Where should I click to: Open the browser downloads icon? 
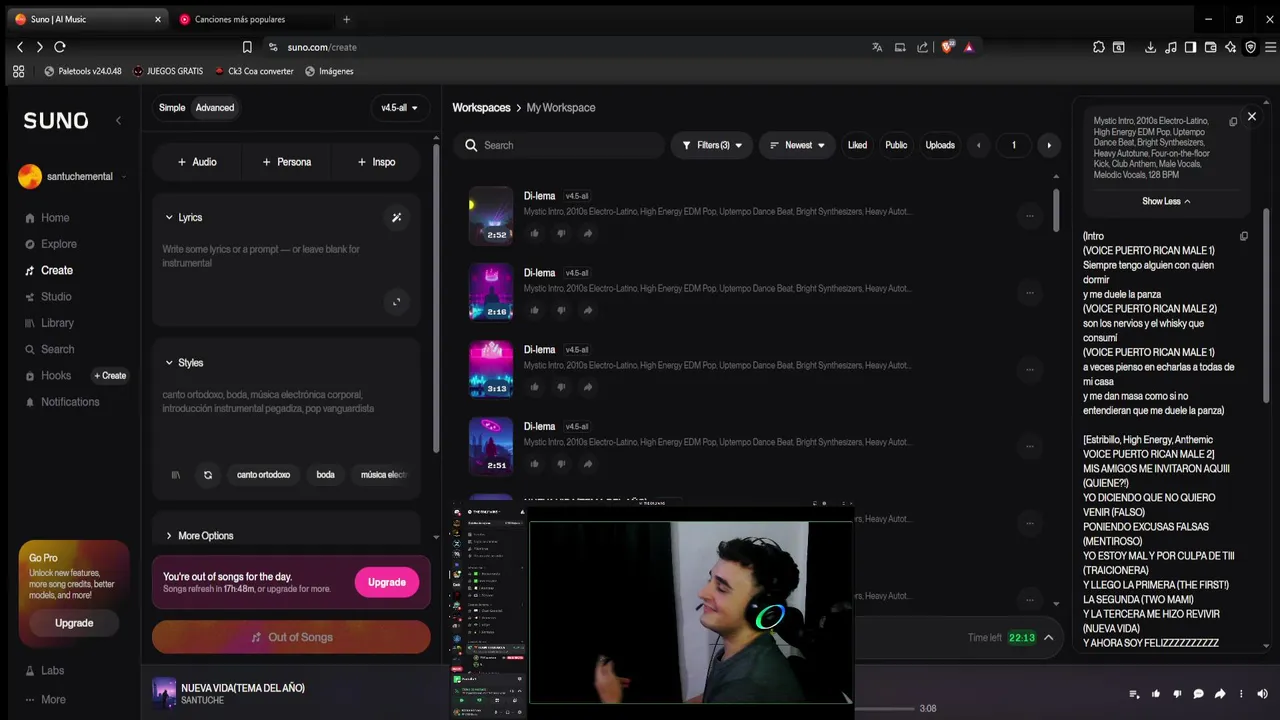[x=1150, y=47]
